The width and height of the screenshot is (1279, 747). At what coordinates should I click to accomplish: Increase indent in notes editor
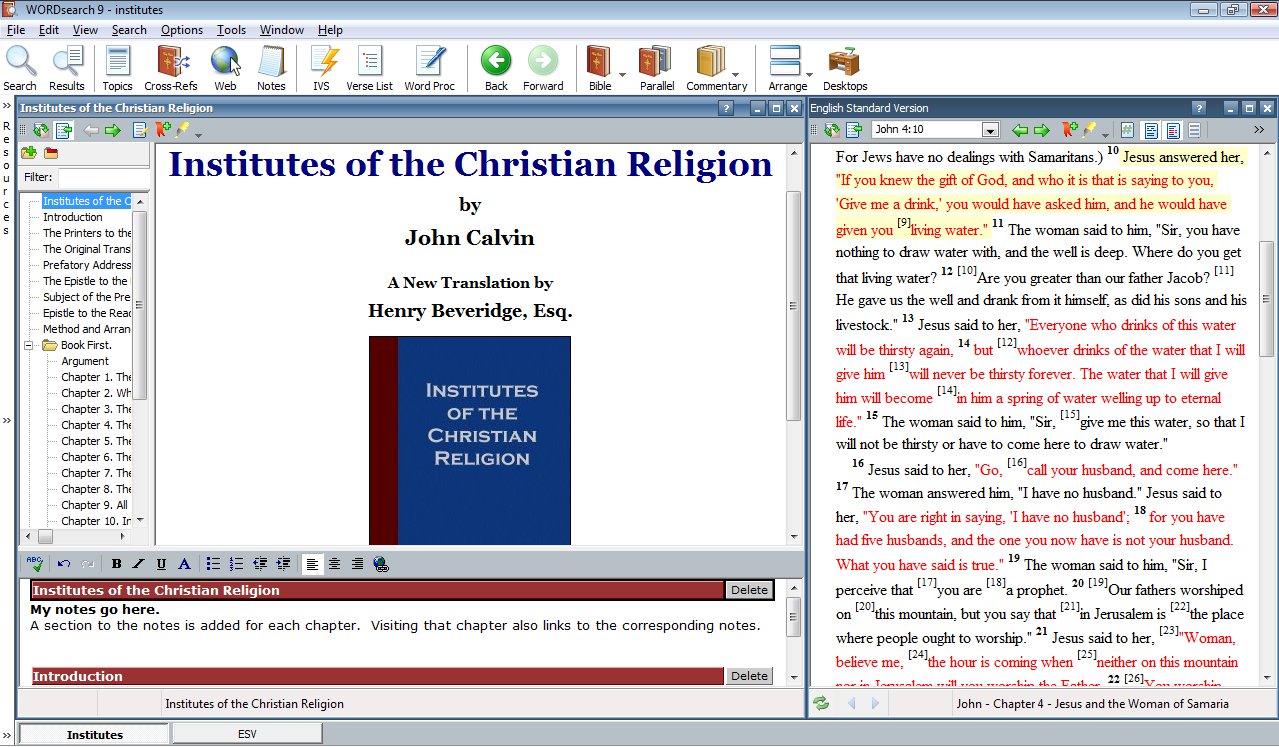point(283,564)
